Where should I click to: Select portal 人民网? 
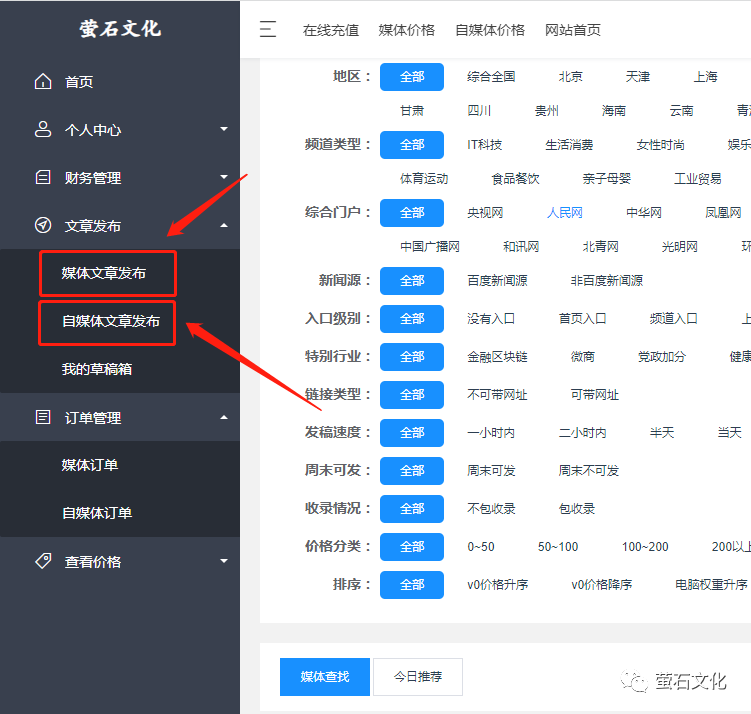565,213
